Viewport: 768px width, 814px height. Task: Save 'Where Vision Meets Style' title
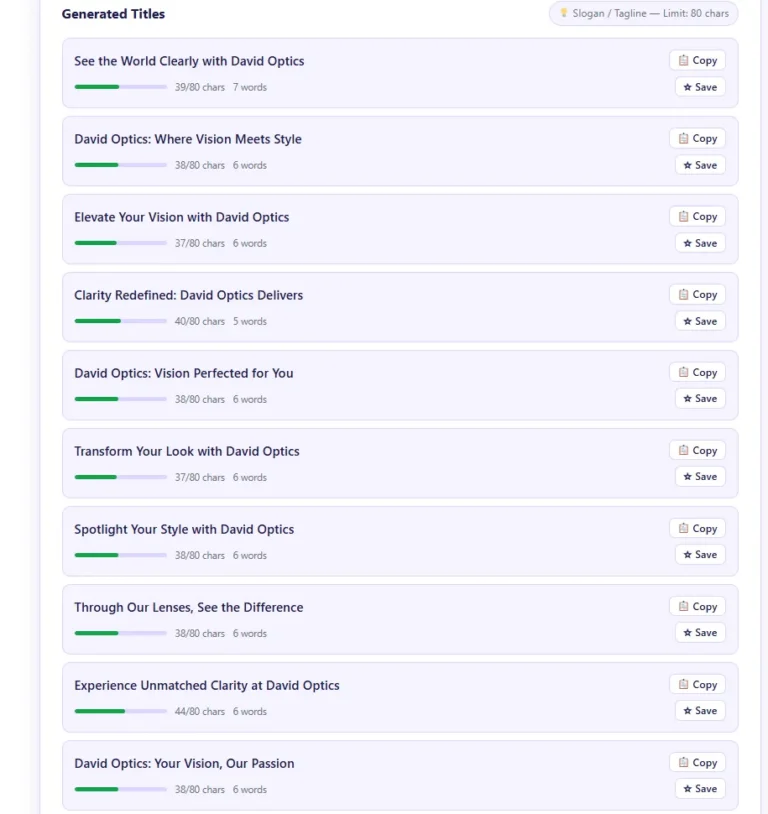[700, 165]
